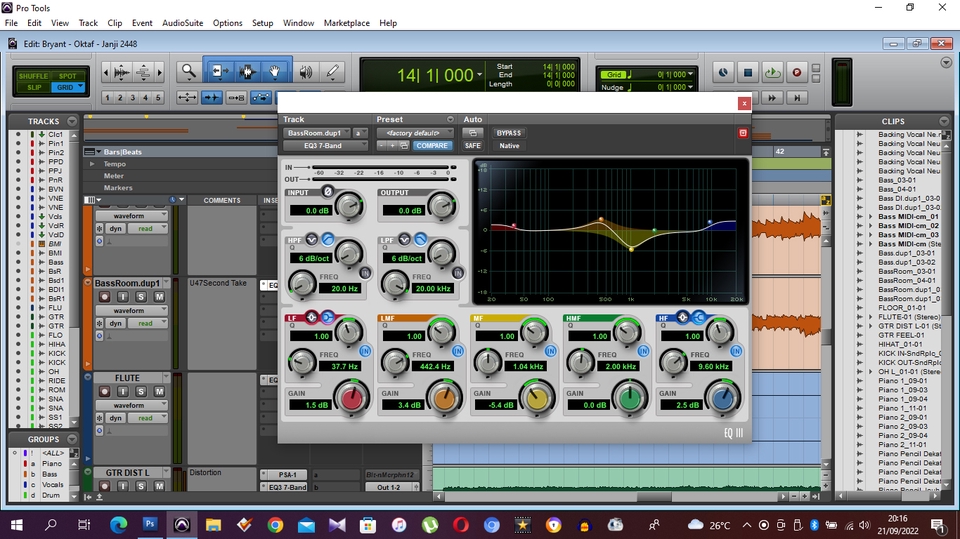Open the factory default preset dropdown
This screenshot has width=960, height=539.
[x=414, y=133]
